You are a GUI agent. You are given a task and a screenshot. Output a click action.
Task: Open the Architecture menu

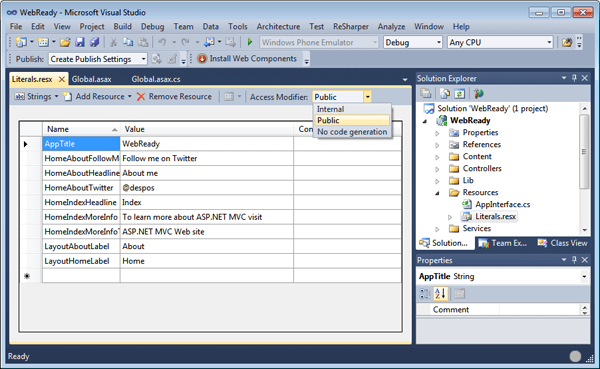coord(278,26)
